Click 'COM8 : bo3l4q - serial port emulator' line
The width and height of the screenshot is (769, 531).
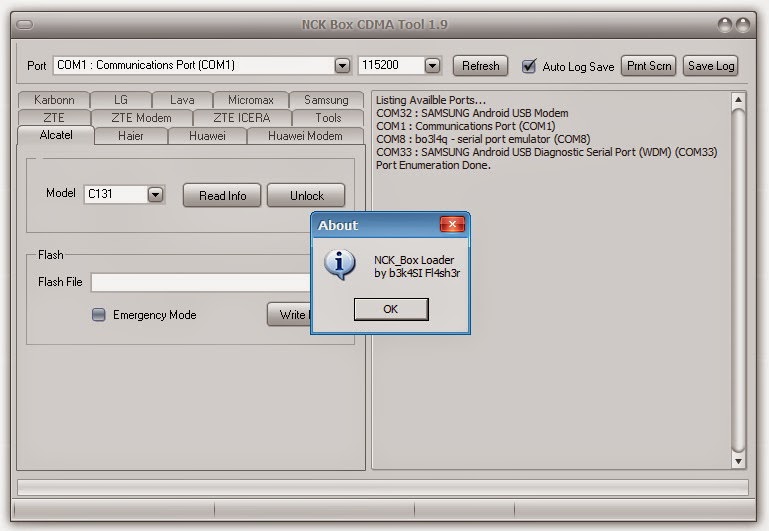pyautogui.click(x=483, y=139)
